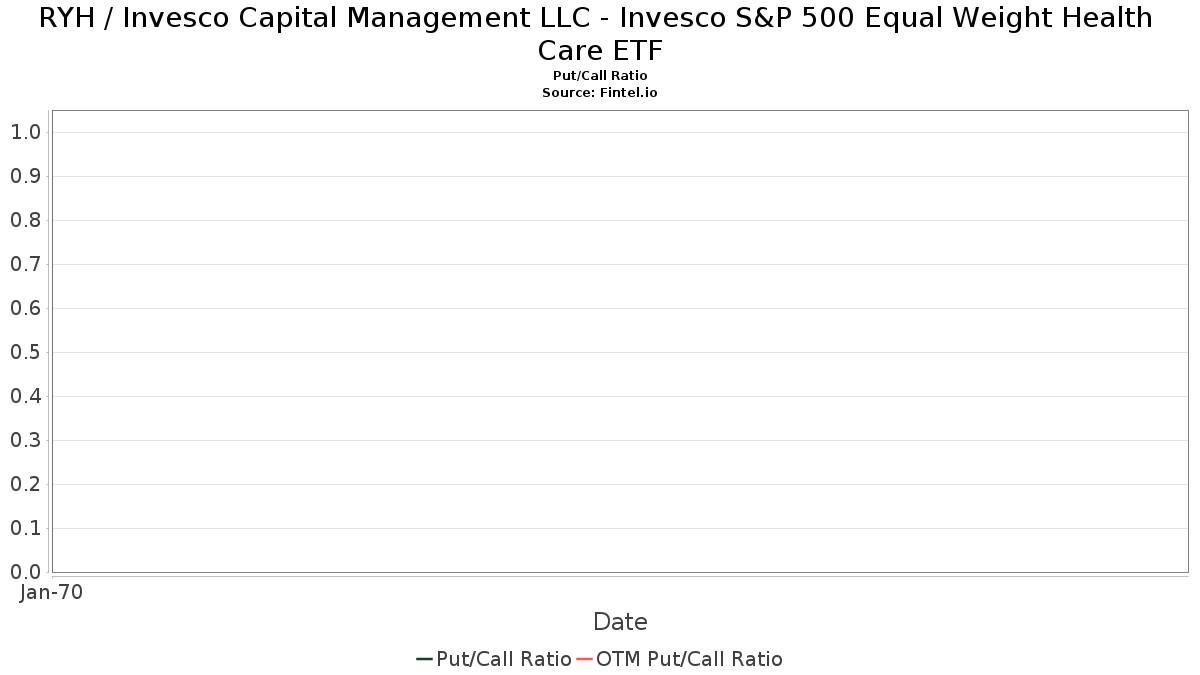Image resolution: width=1200 pixels, height=675 pixels.
Task: Open the Source: Fintel.io attribution
Action: coord(600,92)
